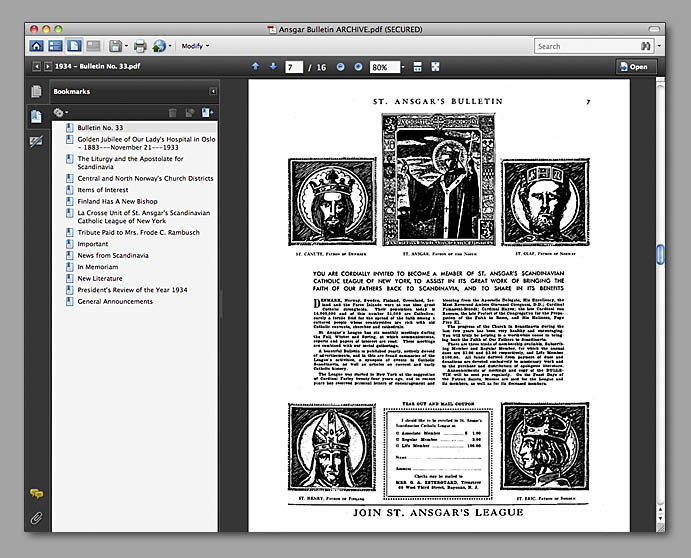The image size is (691, 558).
Task: Enable scrolling page display mode icon
Action: coord(417,67)
